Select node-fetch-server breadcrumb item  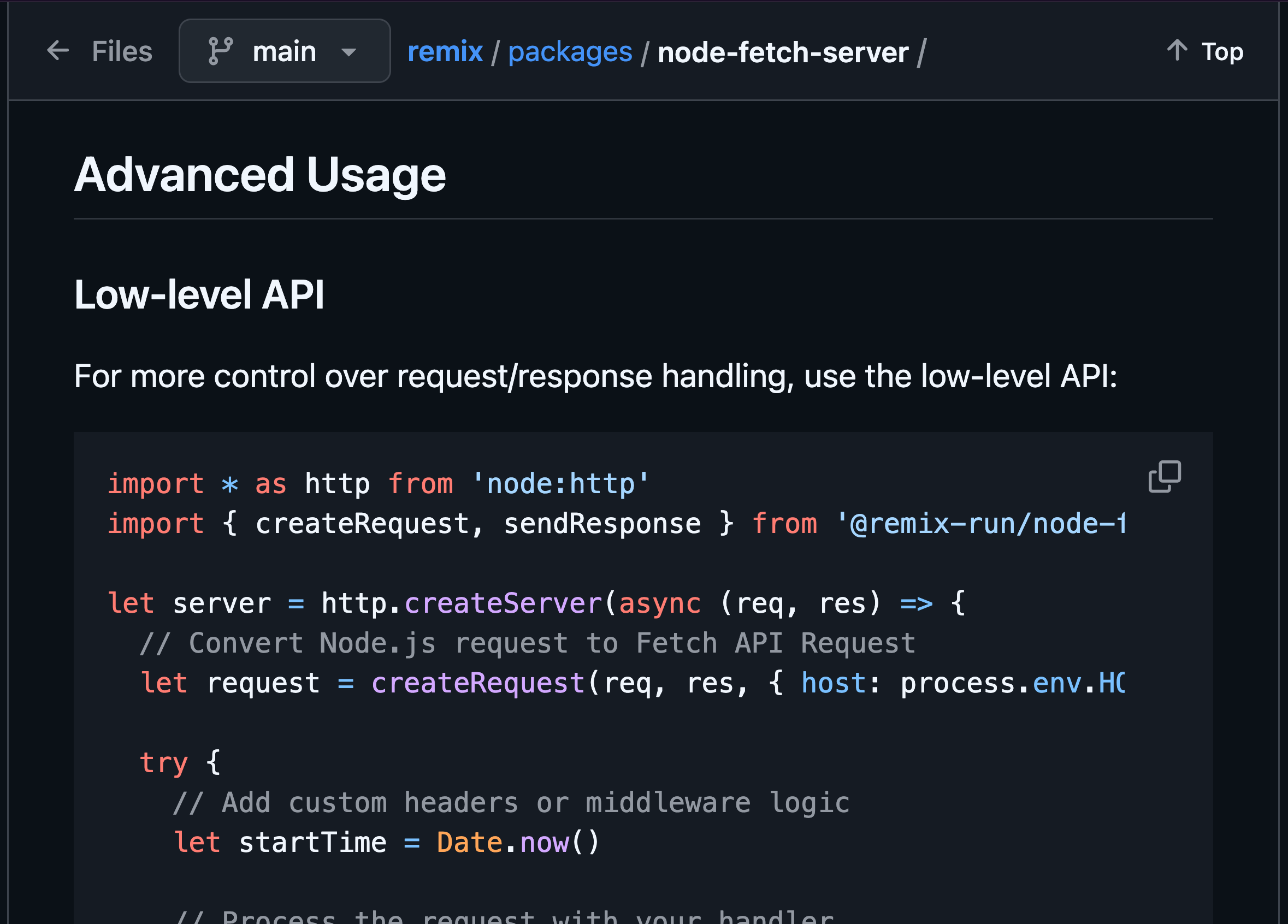tap(783, 52)
